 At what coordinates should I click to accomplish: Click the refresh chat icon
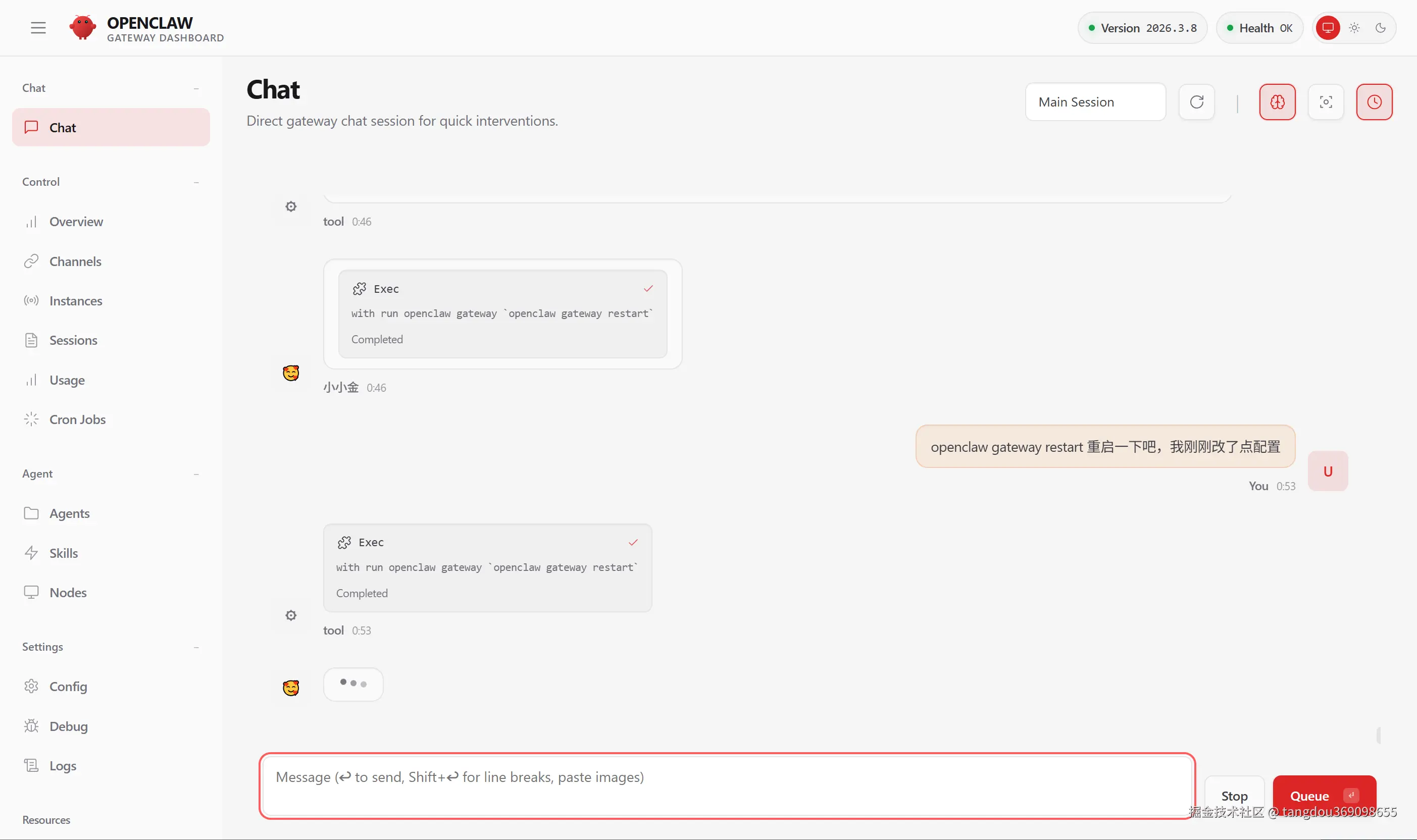(1196, 102)
